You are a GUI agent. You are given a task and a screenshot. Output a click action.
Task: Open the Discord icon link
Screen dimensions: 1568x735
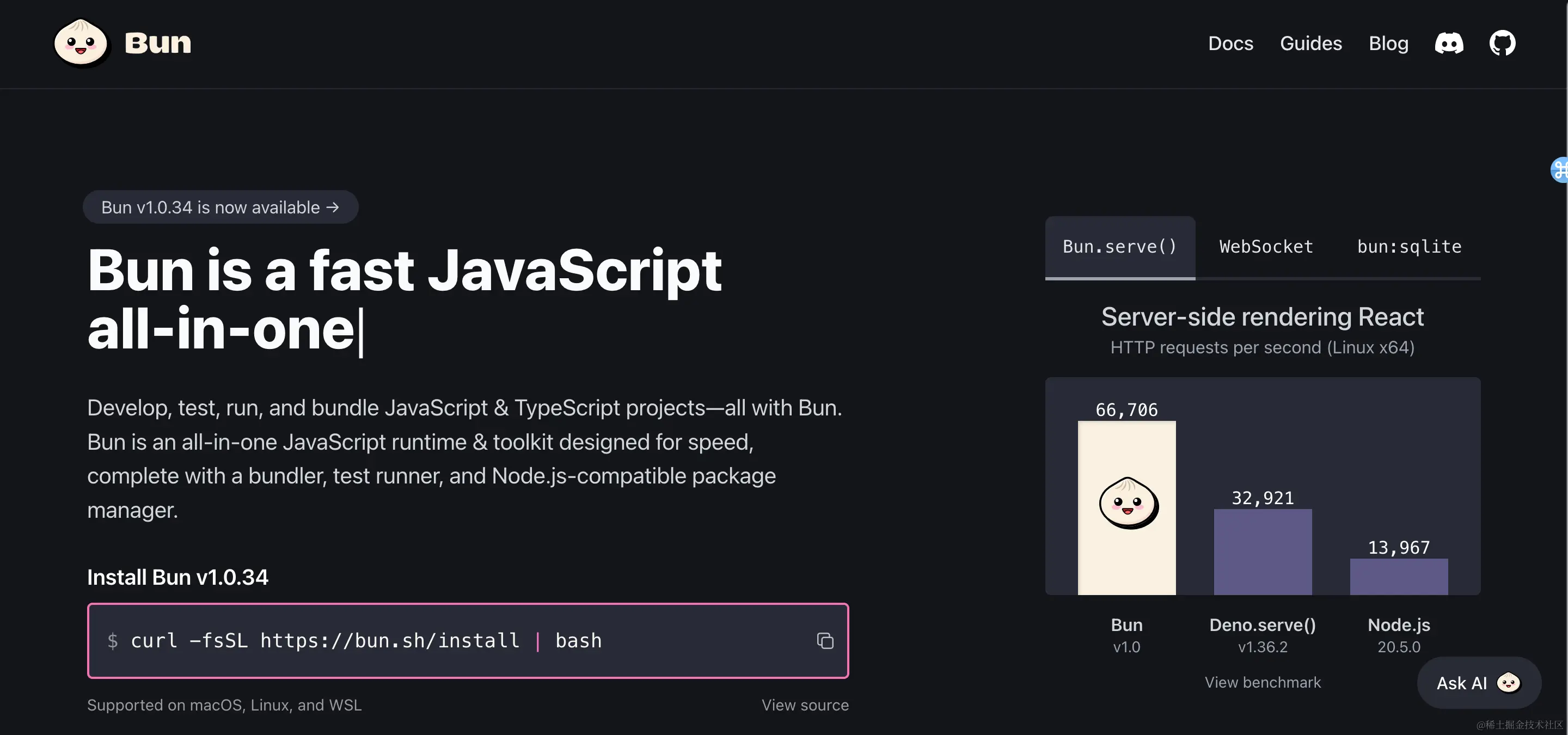coord(1449,43)
